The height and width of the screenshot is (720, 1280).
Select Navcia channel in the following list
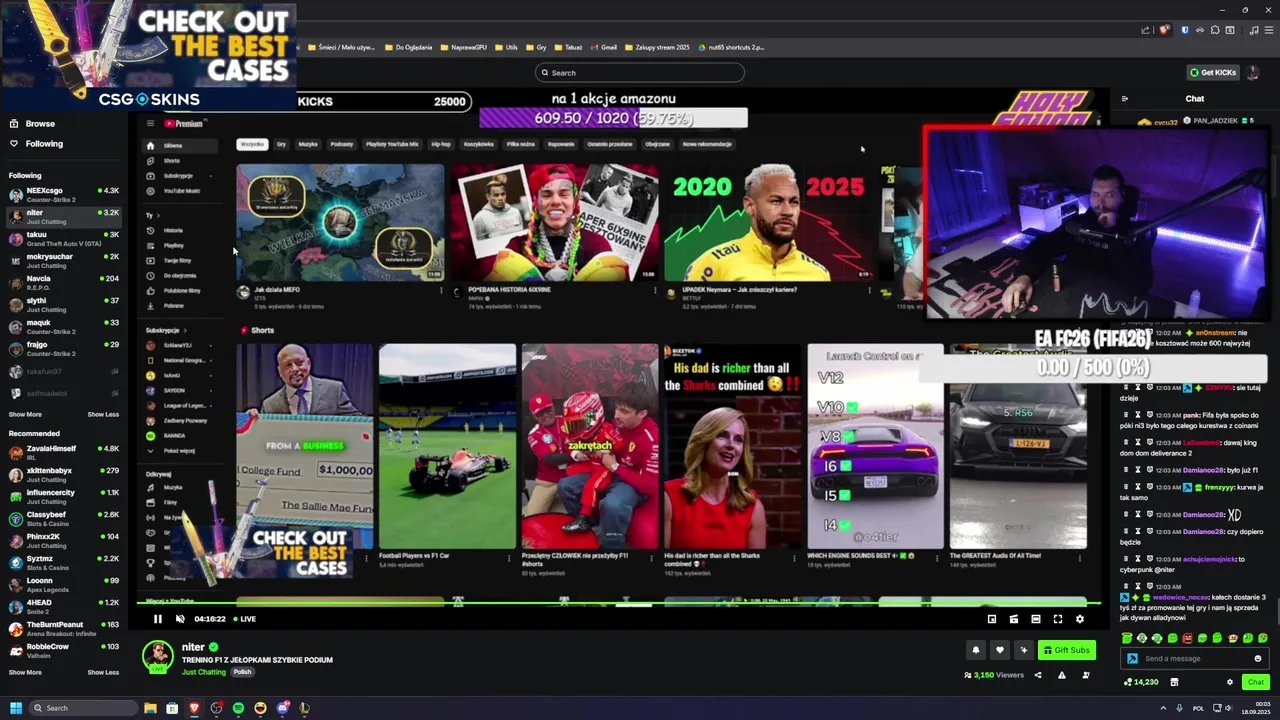64,282
